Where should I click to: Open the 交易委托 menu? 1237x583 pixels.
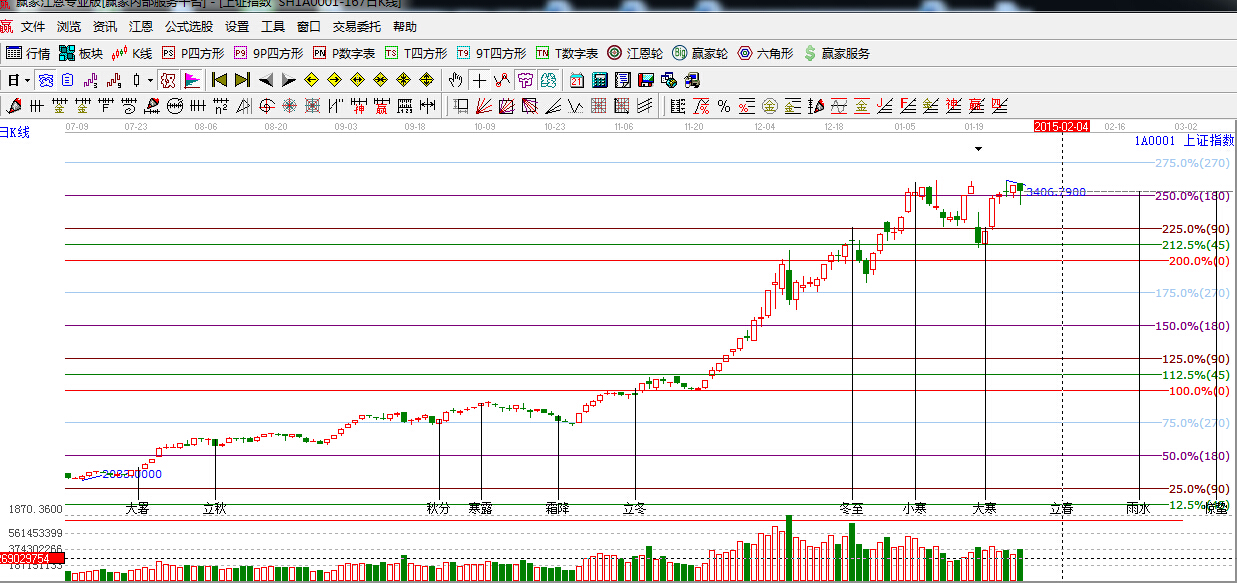357,27
